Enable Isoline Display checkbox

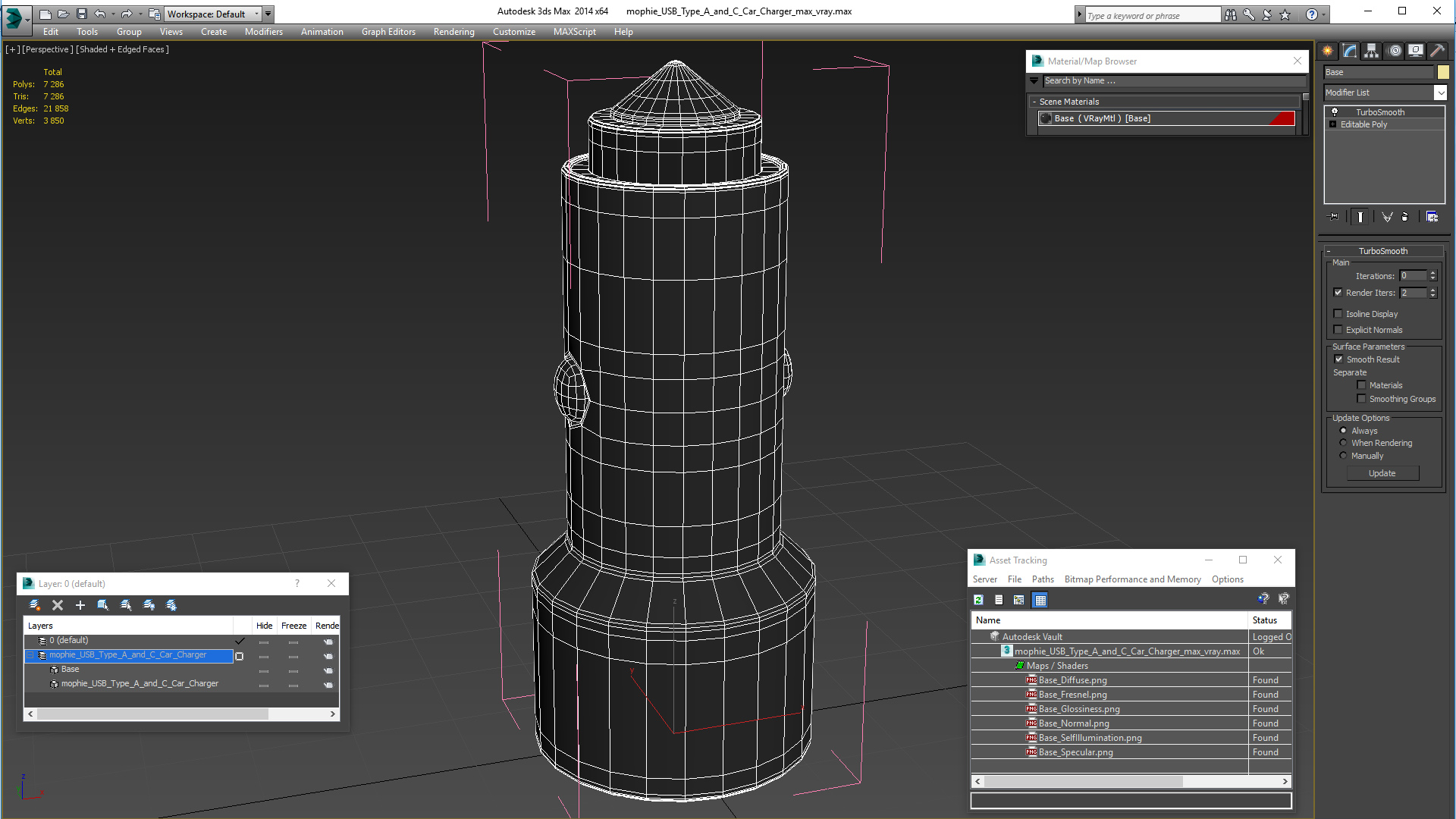click(1338, 314)
